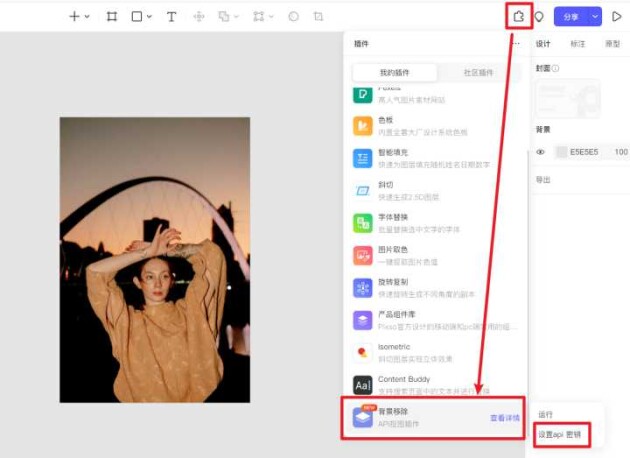Image resolution: width=630 pixels, height=458 pixels.
Task: Open the red 图片取色 plugin icon
Action: tap(363, 256)
